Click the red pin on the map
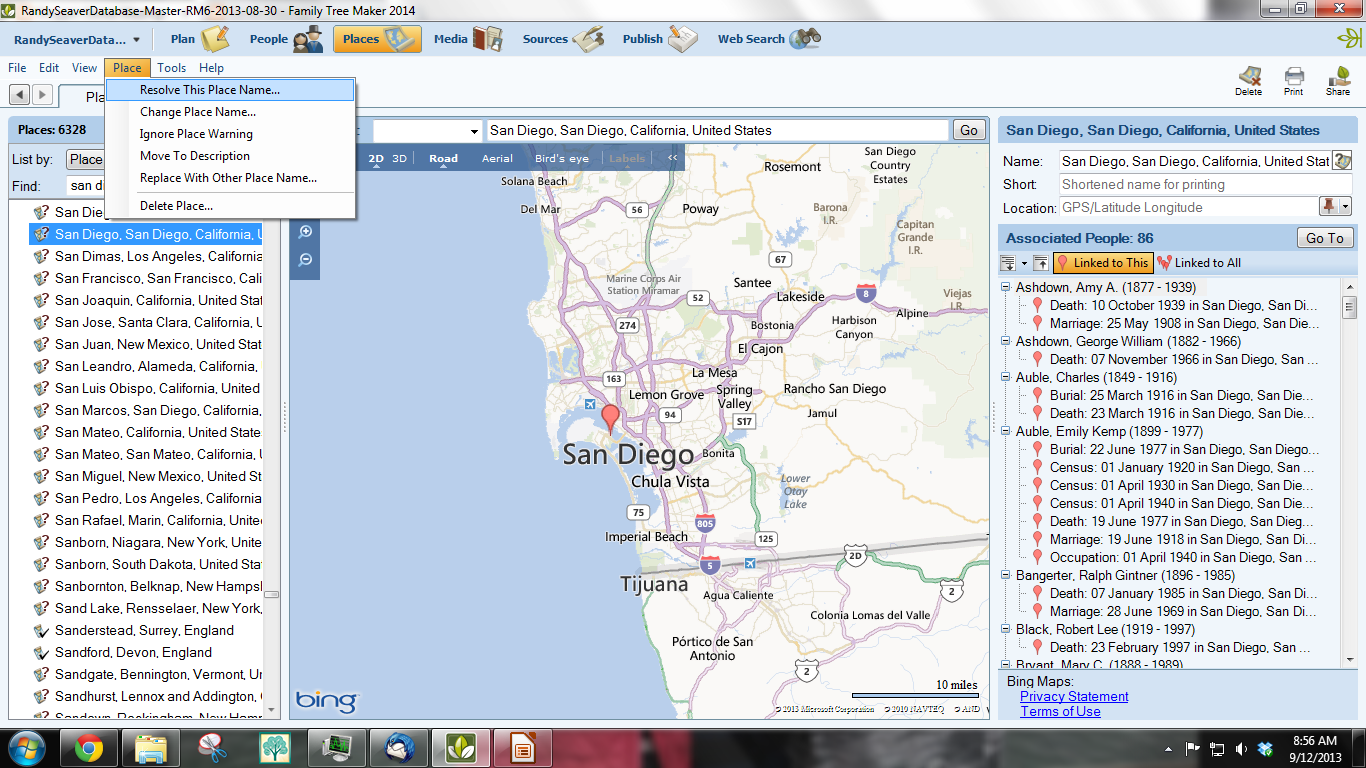This screenshot has width=1366, height=768. [609, 418]
